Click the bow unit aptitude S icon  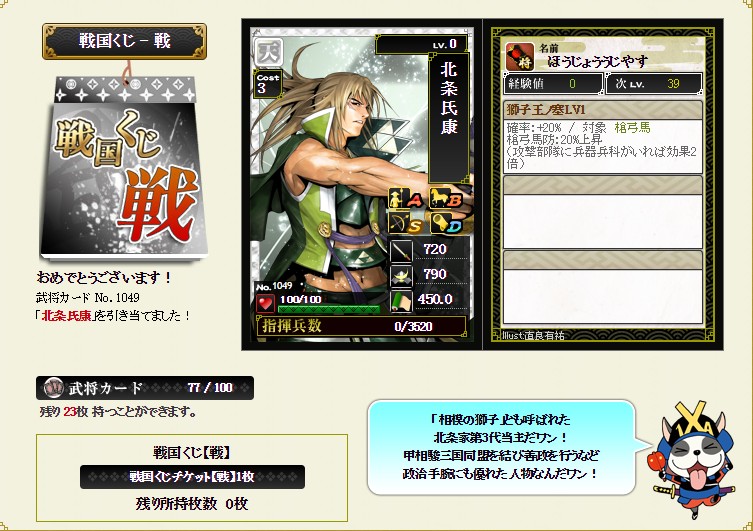tap(406, 223)
